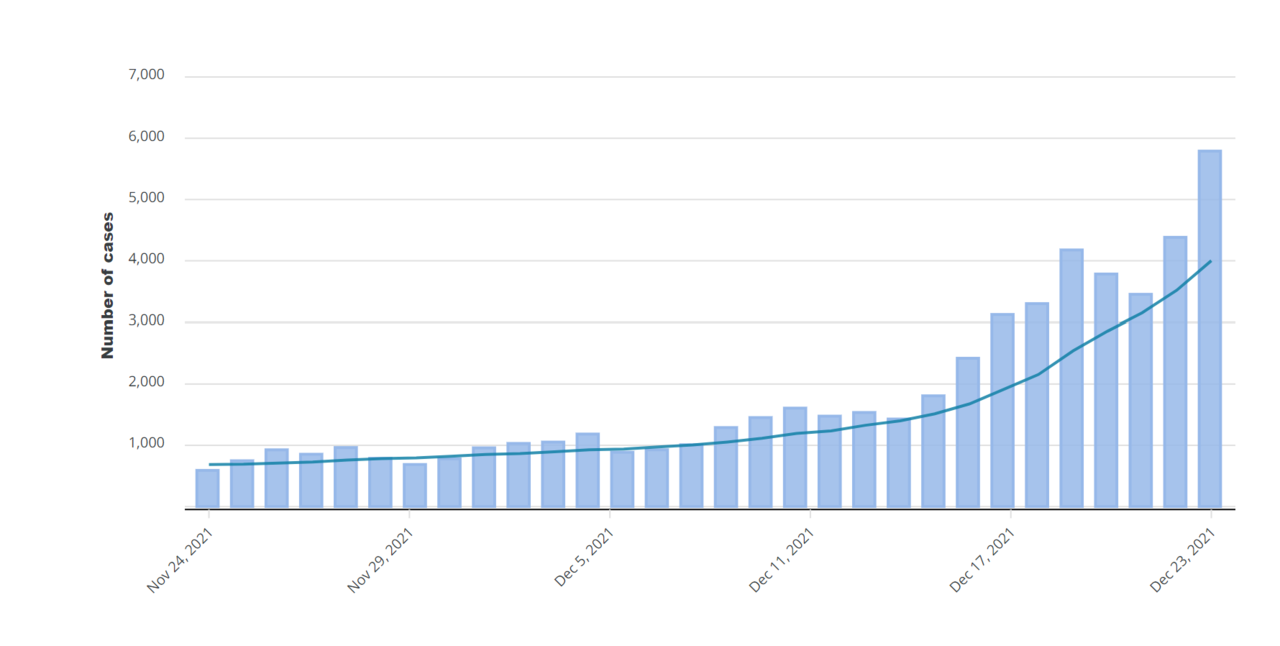The height and width of the screenshot is (646, 1280).
Task: Click the first bar above Nov 24, 2021
Action: point(207,489)
